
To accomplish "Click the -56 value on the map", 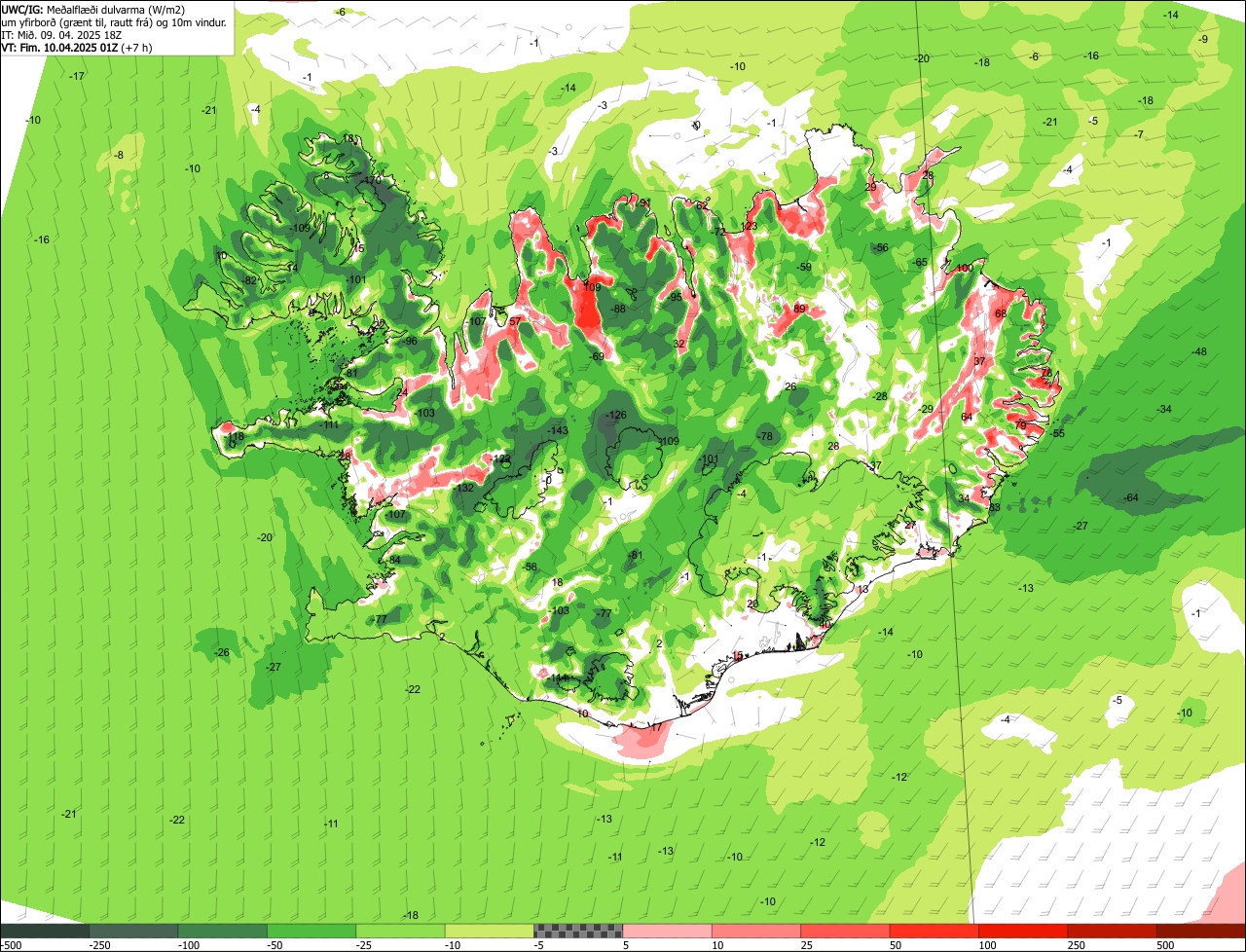I will pos(881,248).
